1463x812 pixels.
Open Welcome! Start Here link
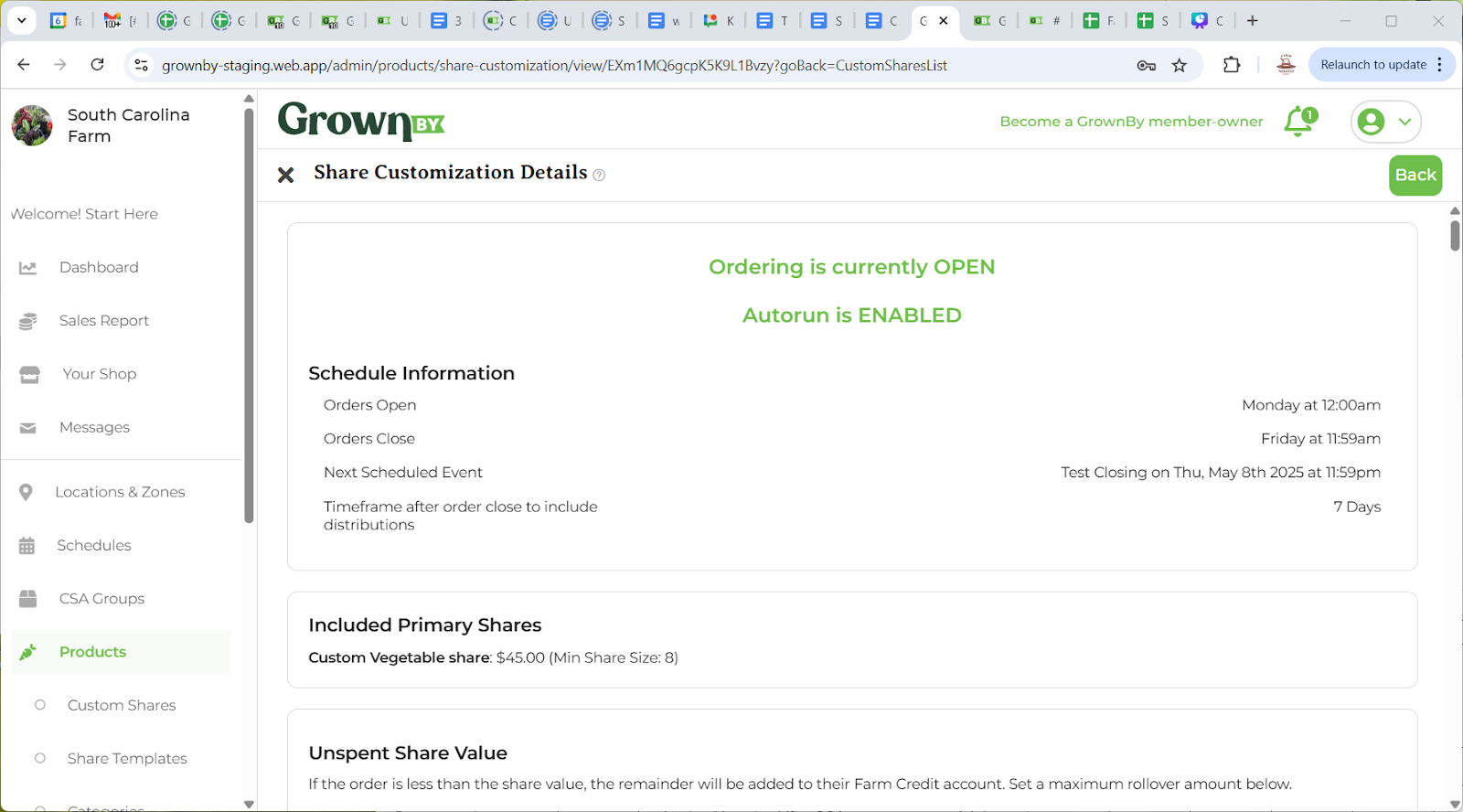click(84, 214)
